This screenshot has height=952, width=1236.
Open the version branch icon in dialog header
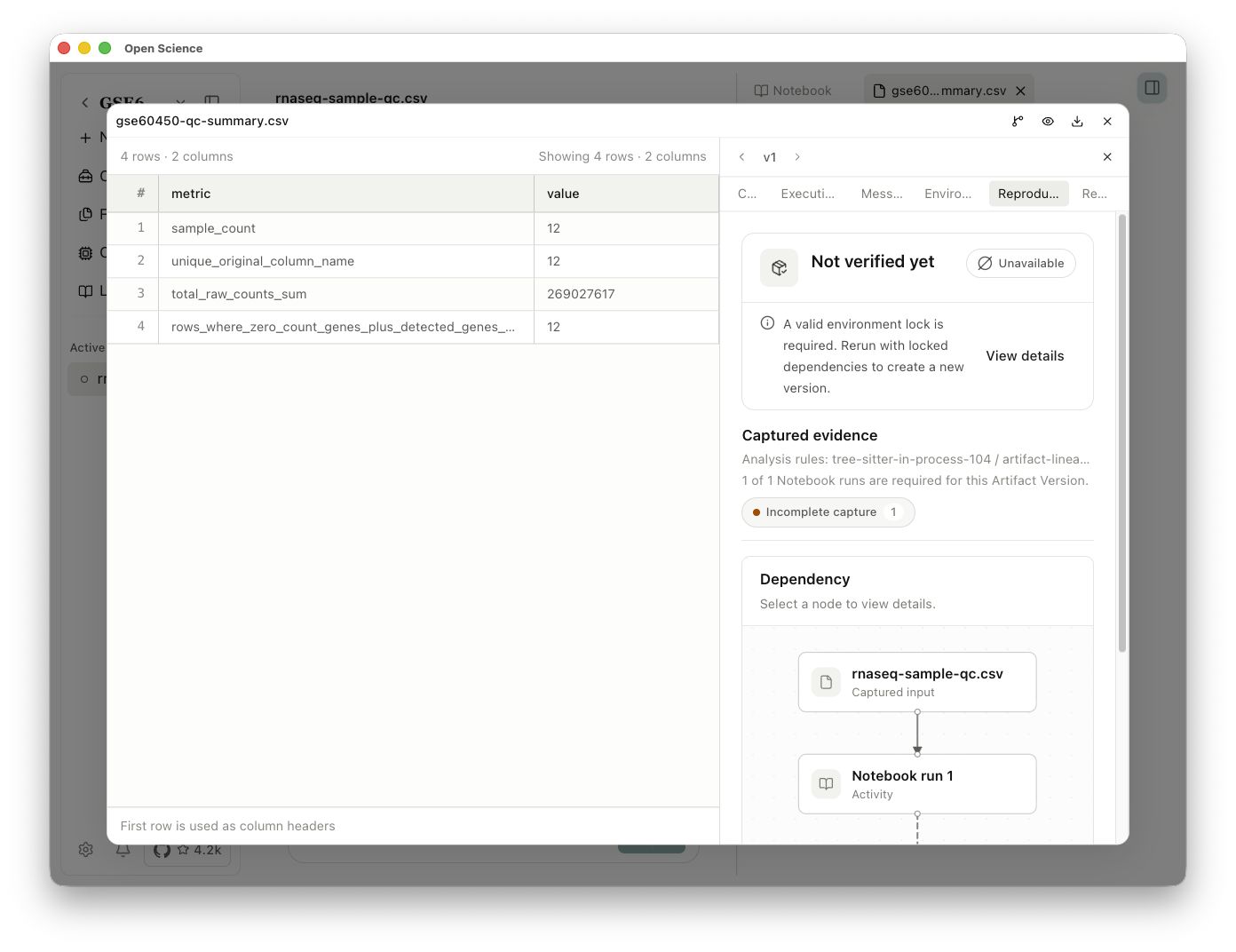click(1018, 122)
